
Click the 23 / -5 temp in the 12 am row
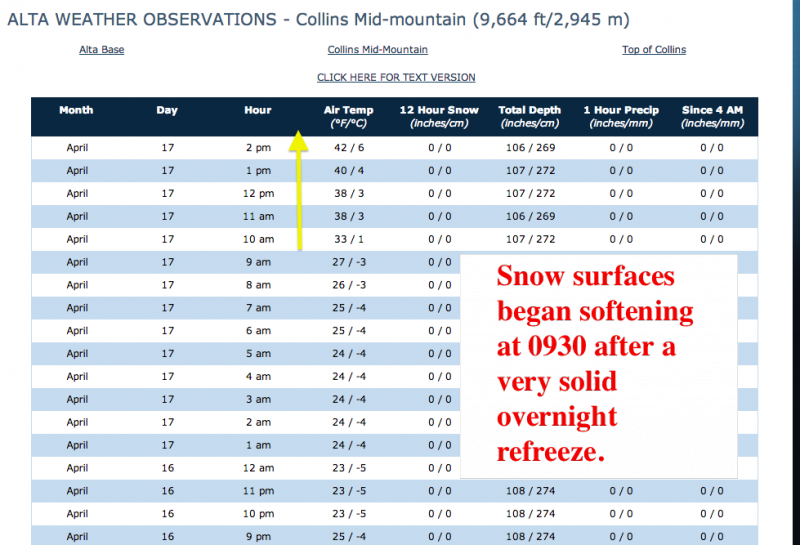pos(349,468)
